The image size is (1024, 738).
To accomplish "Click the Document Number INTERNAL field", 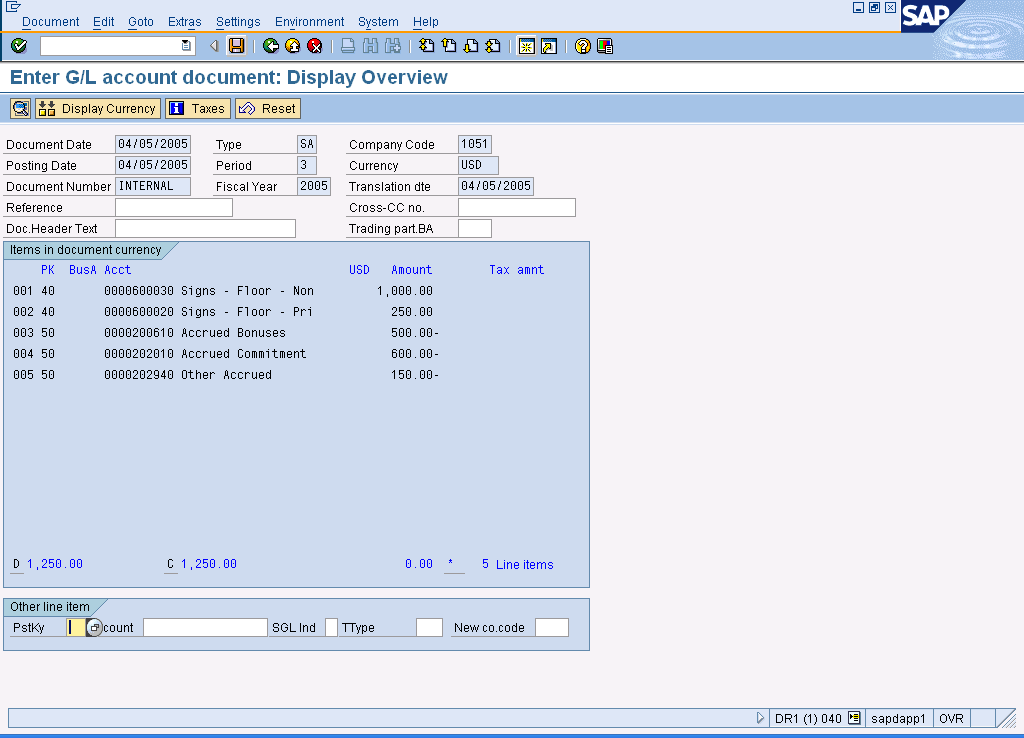I will click(x=153, y=186).
